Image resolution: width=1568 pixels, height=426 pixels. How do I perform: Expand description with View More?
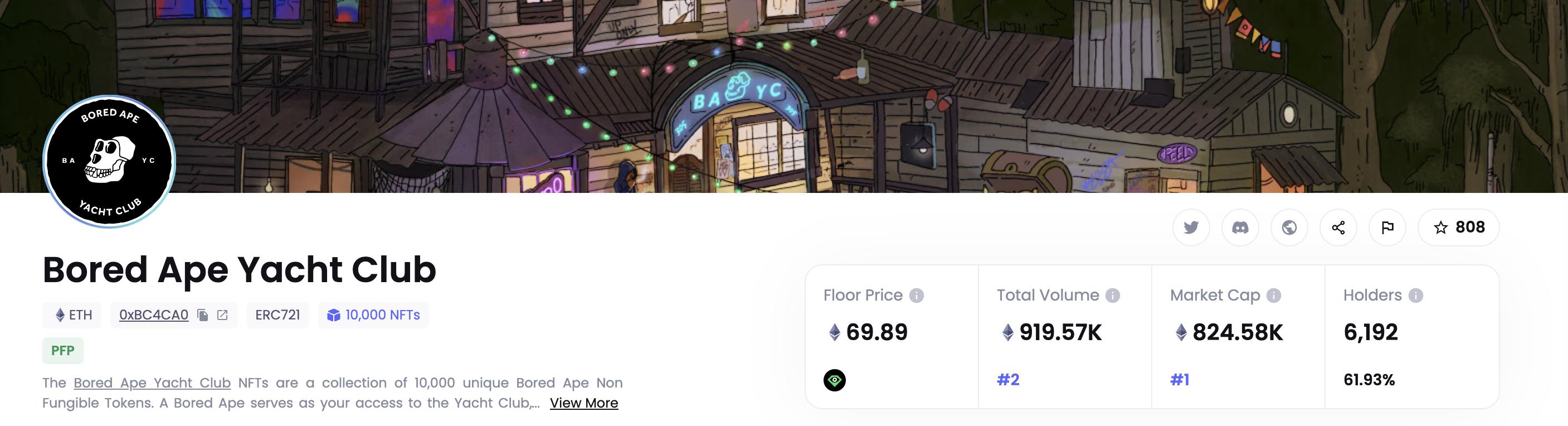[584, 403]
